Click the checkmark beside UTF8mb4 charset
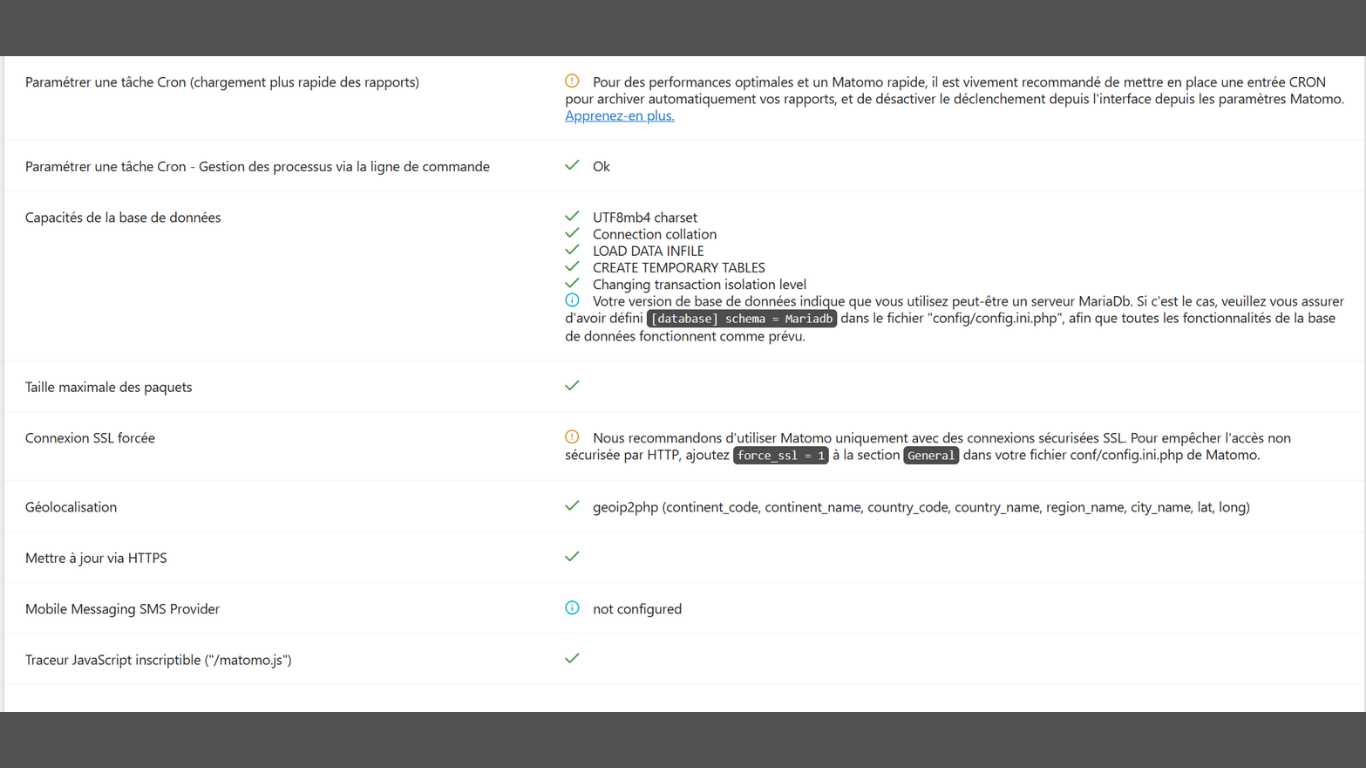The width and height of the screenshot is (1366, 768). (572, 216)
